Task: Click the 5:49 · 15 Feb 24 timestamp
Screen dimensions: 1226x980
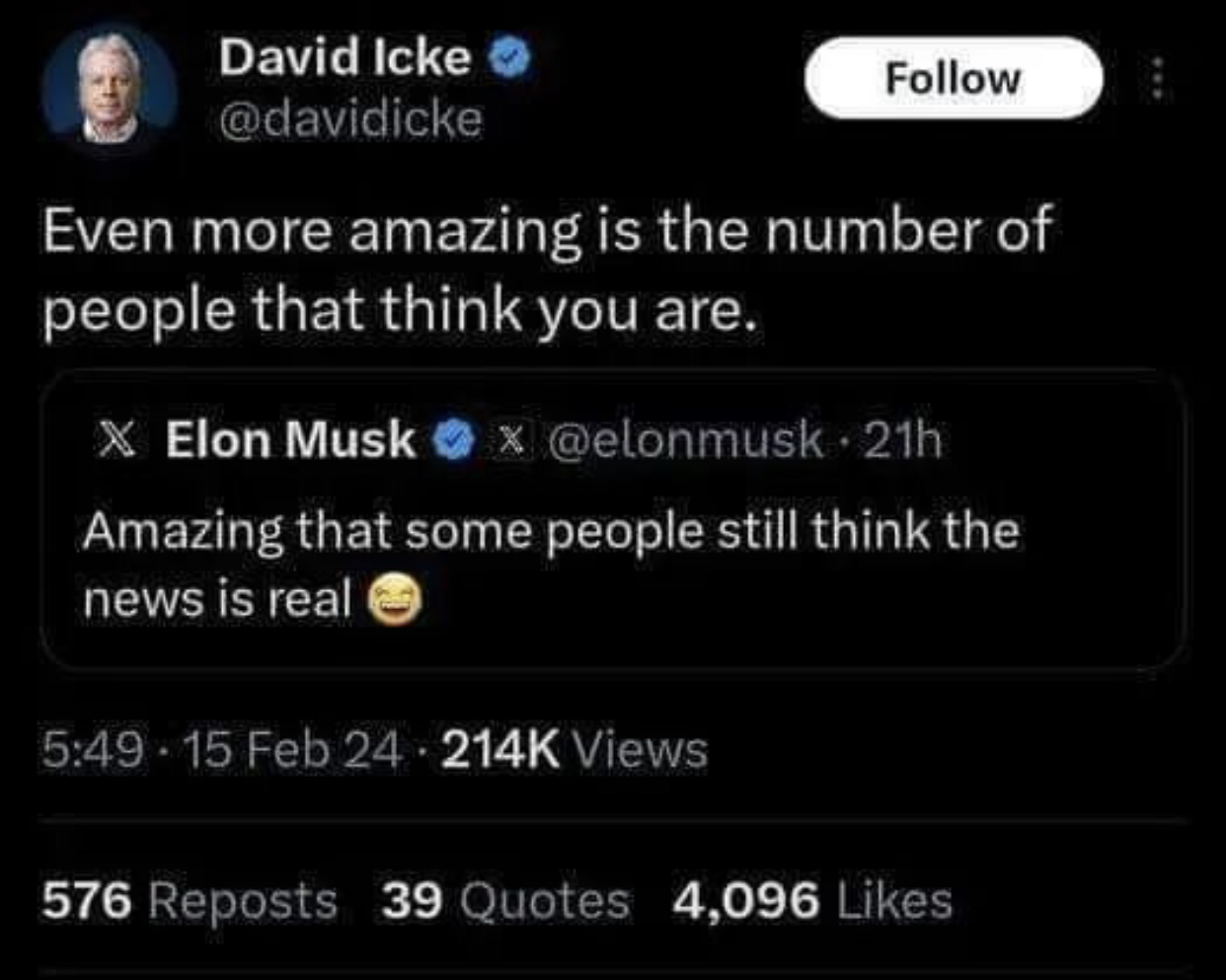Action: pos(222,751)
